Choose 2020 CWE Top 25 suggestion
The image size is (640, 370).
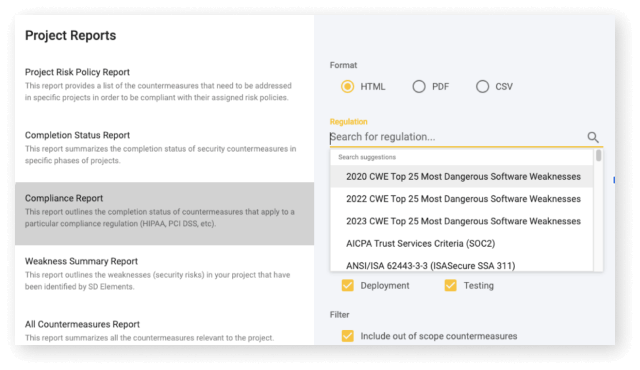462,177
